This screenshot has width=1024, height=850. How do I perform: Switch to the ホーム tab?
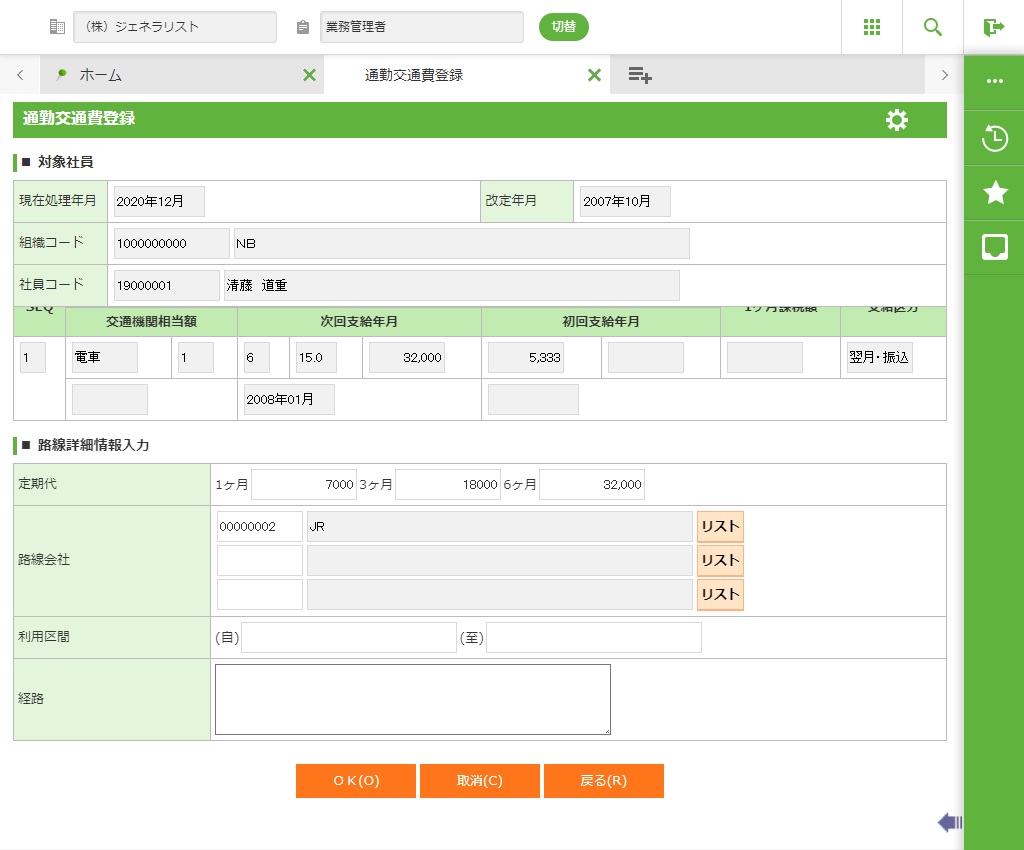tap(100, 75)
